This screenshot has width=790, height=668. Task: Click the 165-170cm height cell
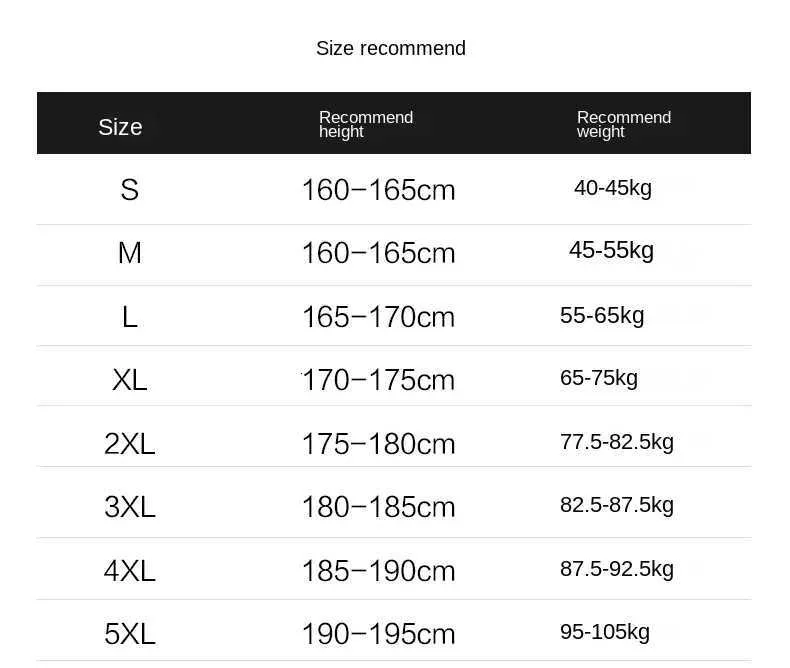click(378, 317)
